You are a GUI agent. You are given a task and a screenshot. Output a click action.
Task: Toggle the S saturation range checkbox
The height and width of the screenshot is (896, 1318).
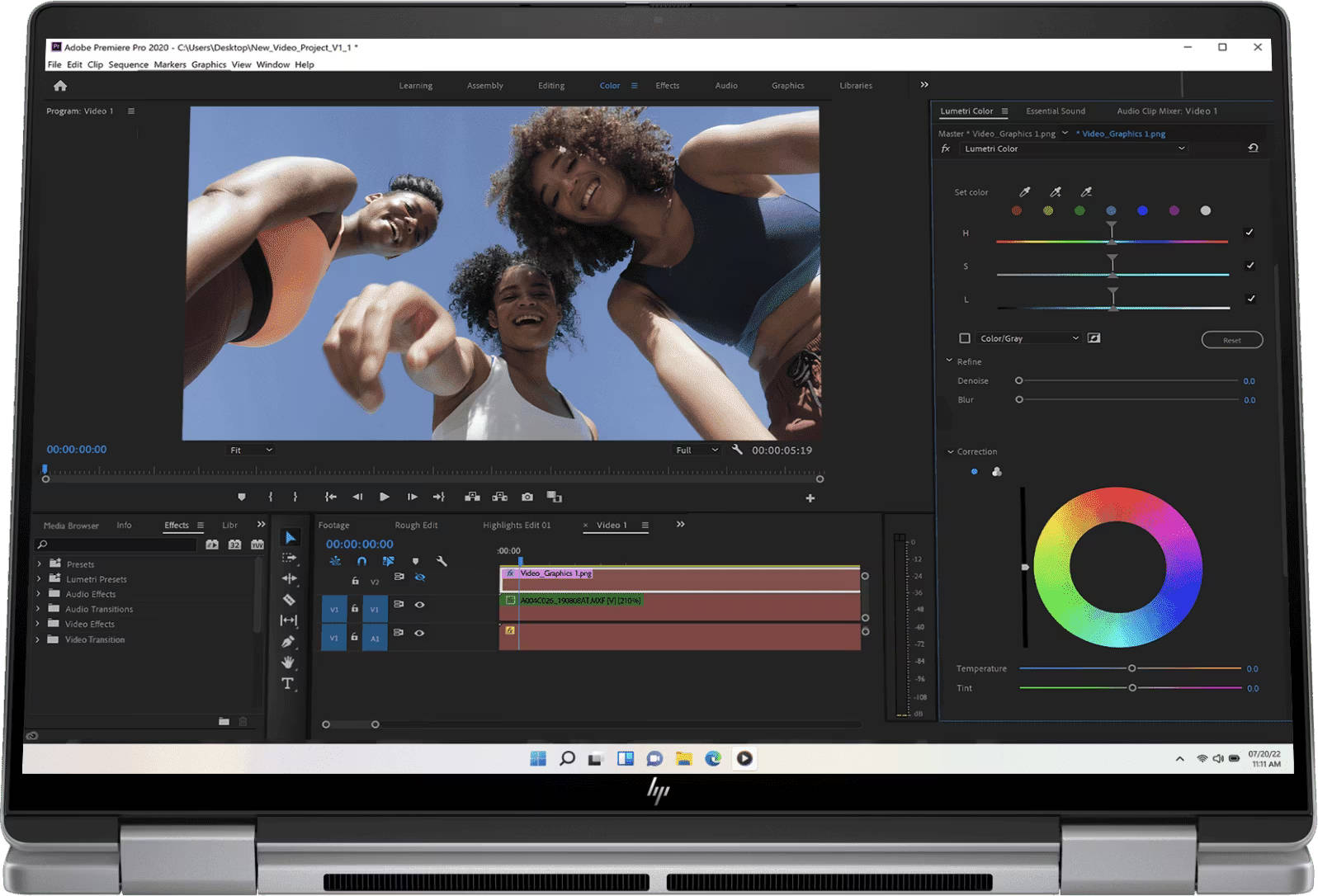click(x=1250, y=266)
